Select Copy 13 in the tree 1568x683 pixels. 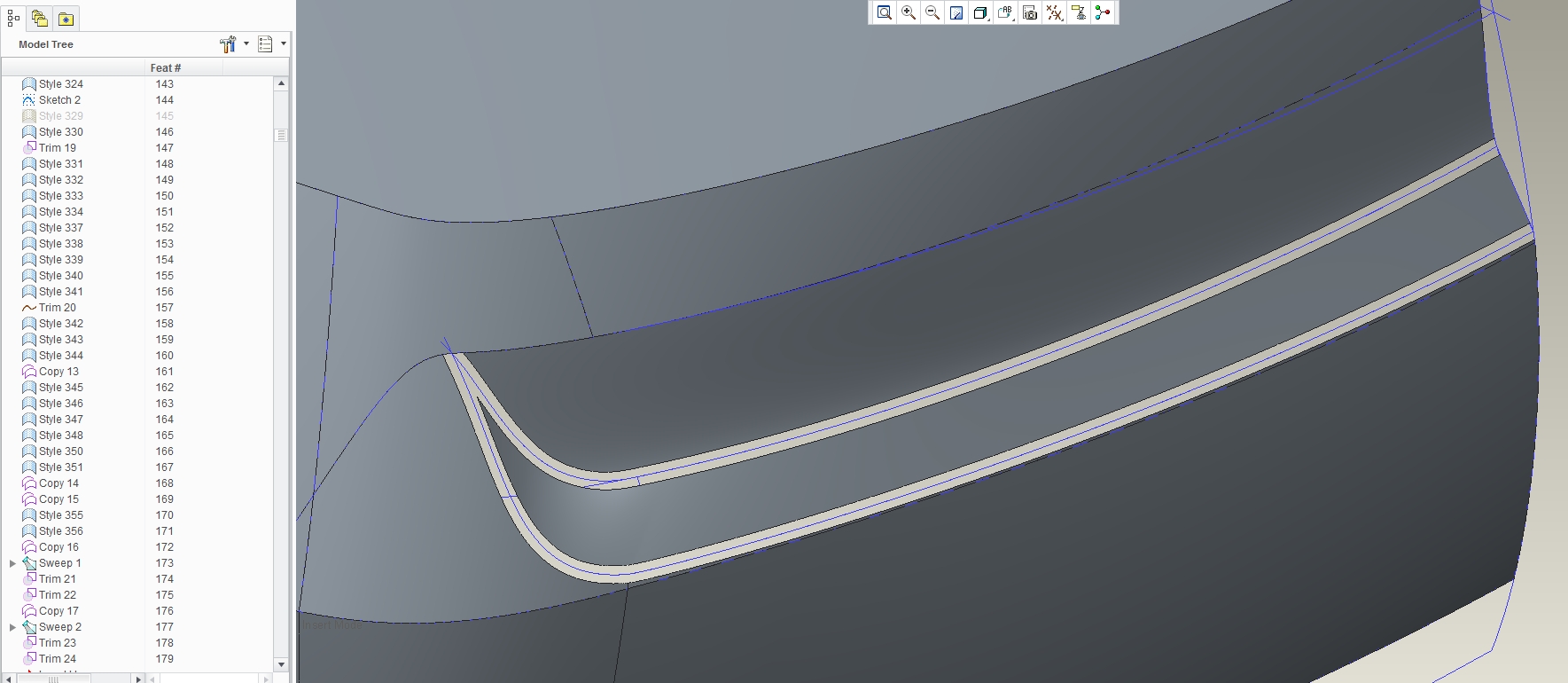coord(59,372)
